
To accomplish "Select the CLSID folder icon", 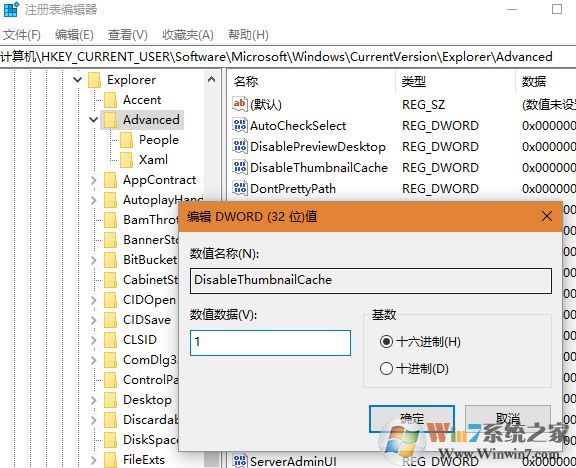I will tap(110, 340).
